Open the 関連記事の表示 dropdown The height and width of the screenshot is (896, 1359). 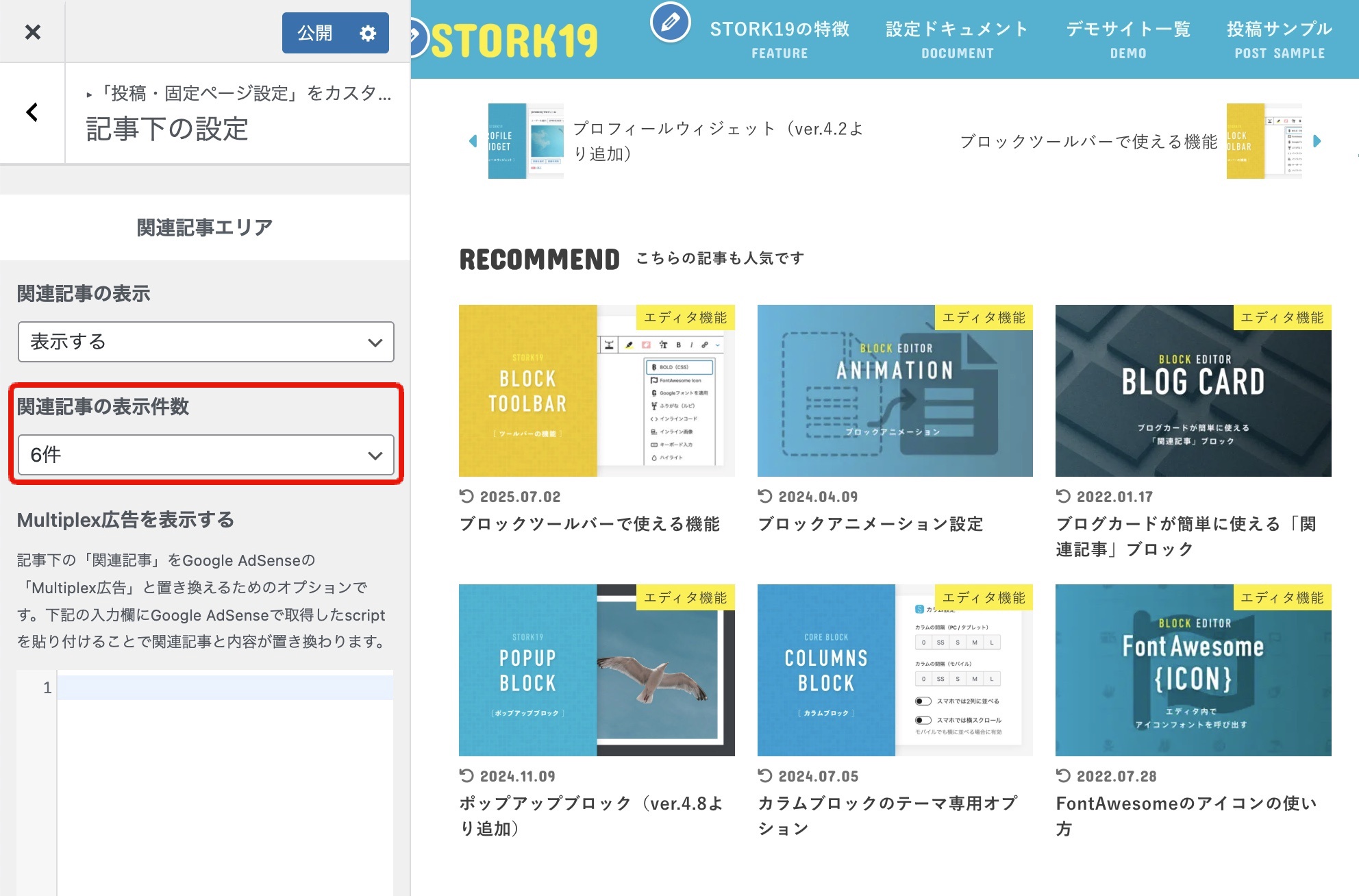tap(205, 342)
